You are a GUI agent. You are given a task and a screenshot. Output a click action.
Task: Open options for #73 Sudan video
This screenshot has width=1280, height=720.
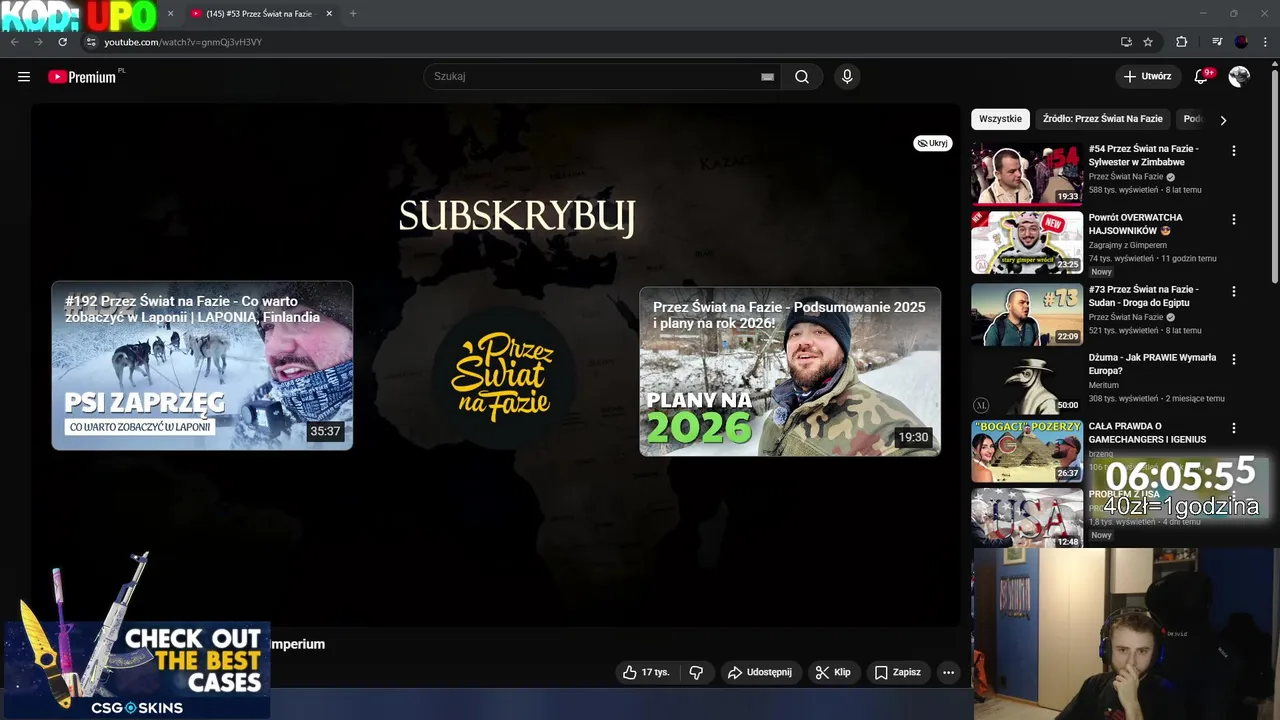1233,291
